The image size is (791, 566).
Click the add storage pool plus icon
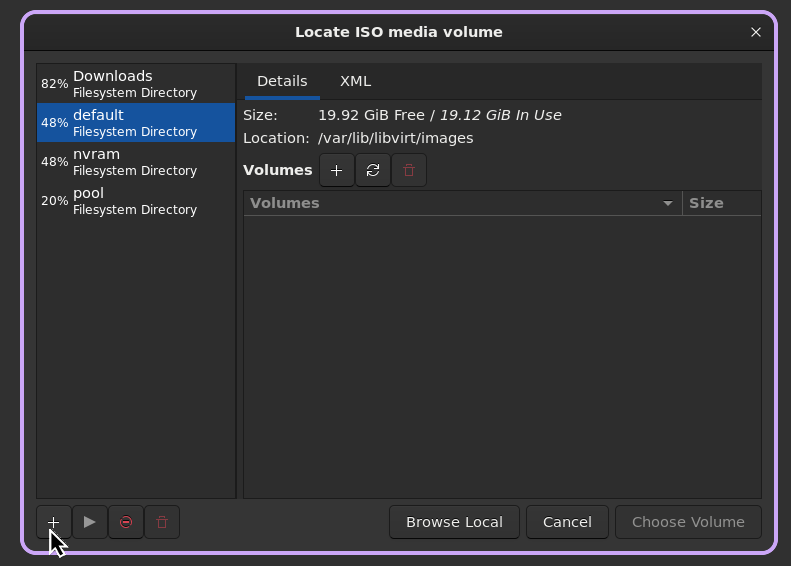pos(54,522)
